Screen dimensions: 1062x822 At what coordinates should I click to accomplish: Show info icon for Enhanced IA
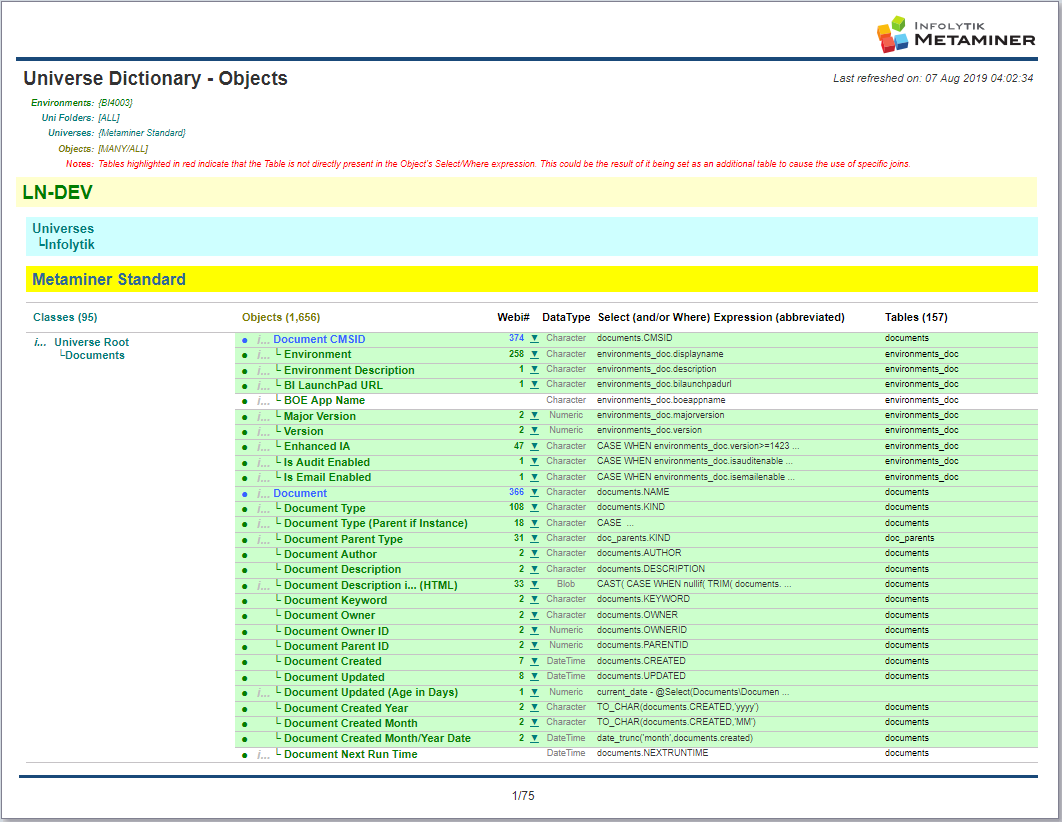(x=263, y=447)
